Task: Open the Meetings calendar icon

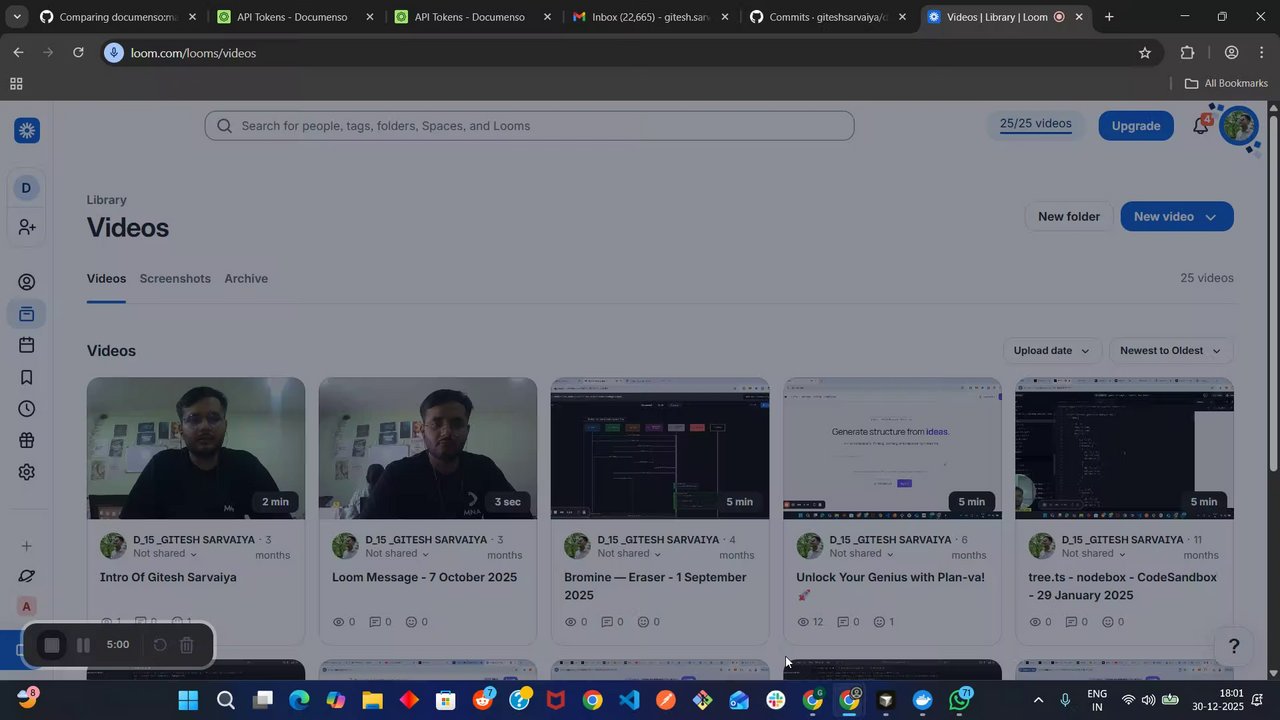Action: coord(27,346)
